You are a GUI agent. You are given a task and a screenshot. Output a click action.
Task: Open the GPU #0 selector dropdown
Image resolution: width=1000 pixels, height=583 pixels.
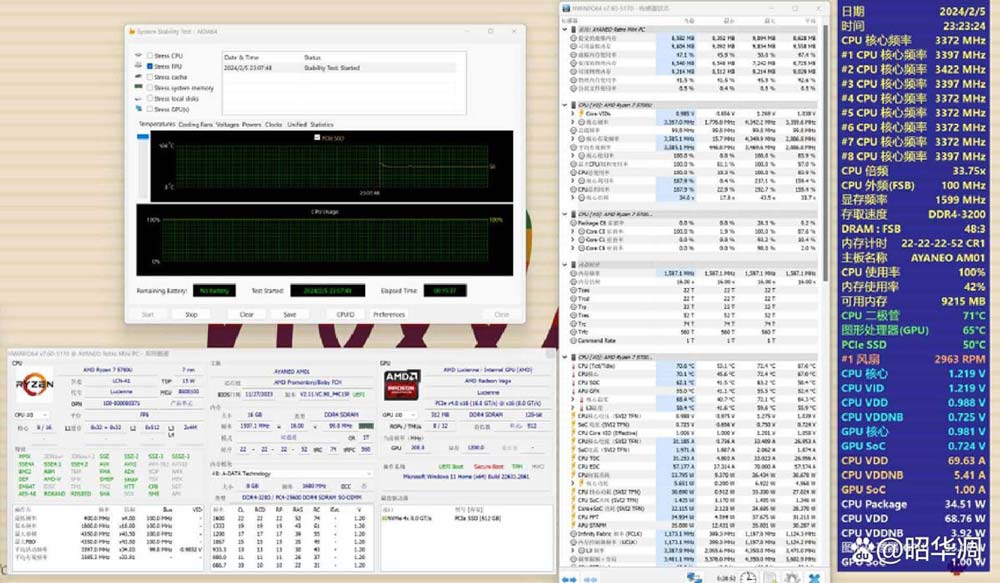(x=398, y=414)
